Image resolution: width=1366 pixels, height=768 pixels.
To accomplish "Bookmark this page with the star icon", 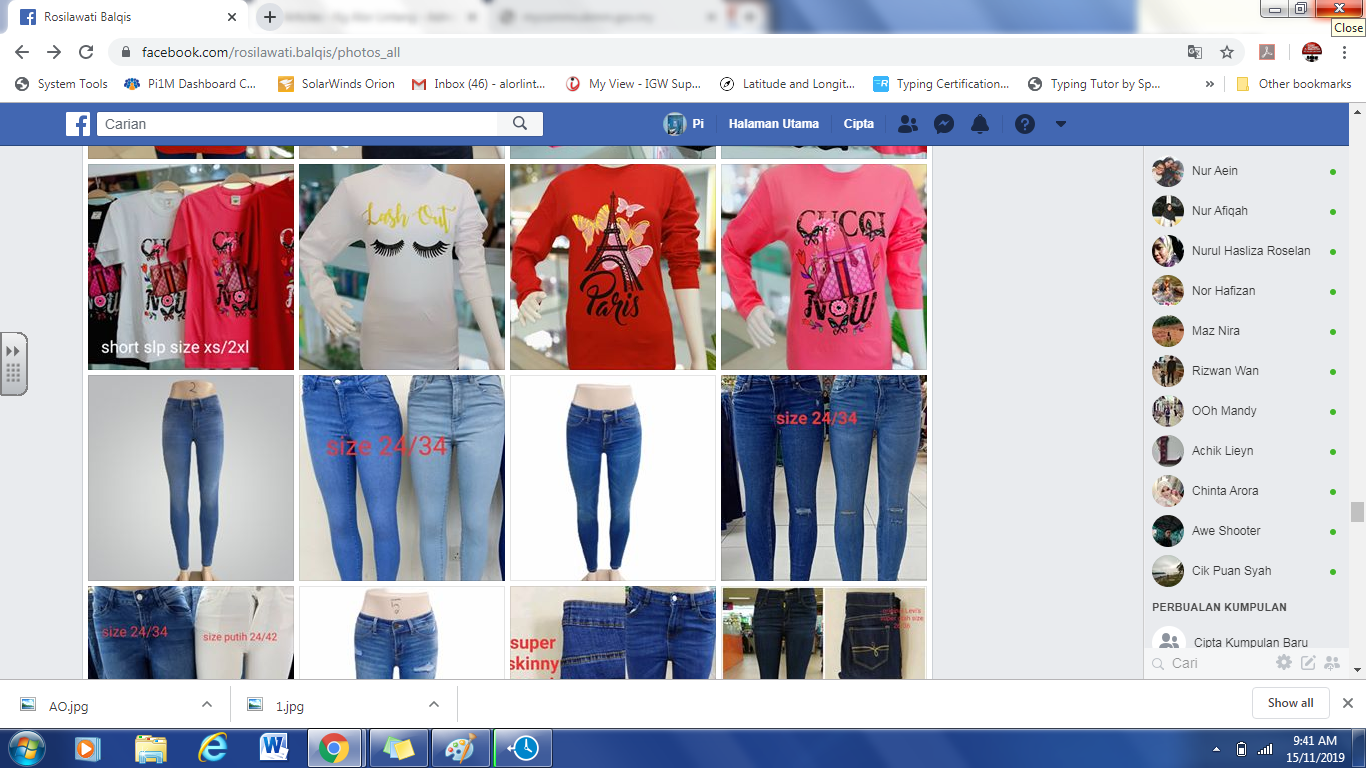I will 1227,52.
